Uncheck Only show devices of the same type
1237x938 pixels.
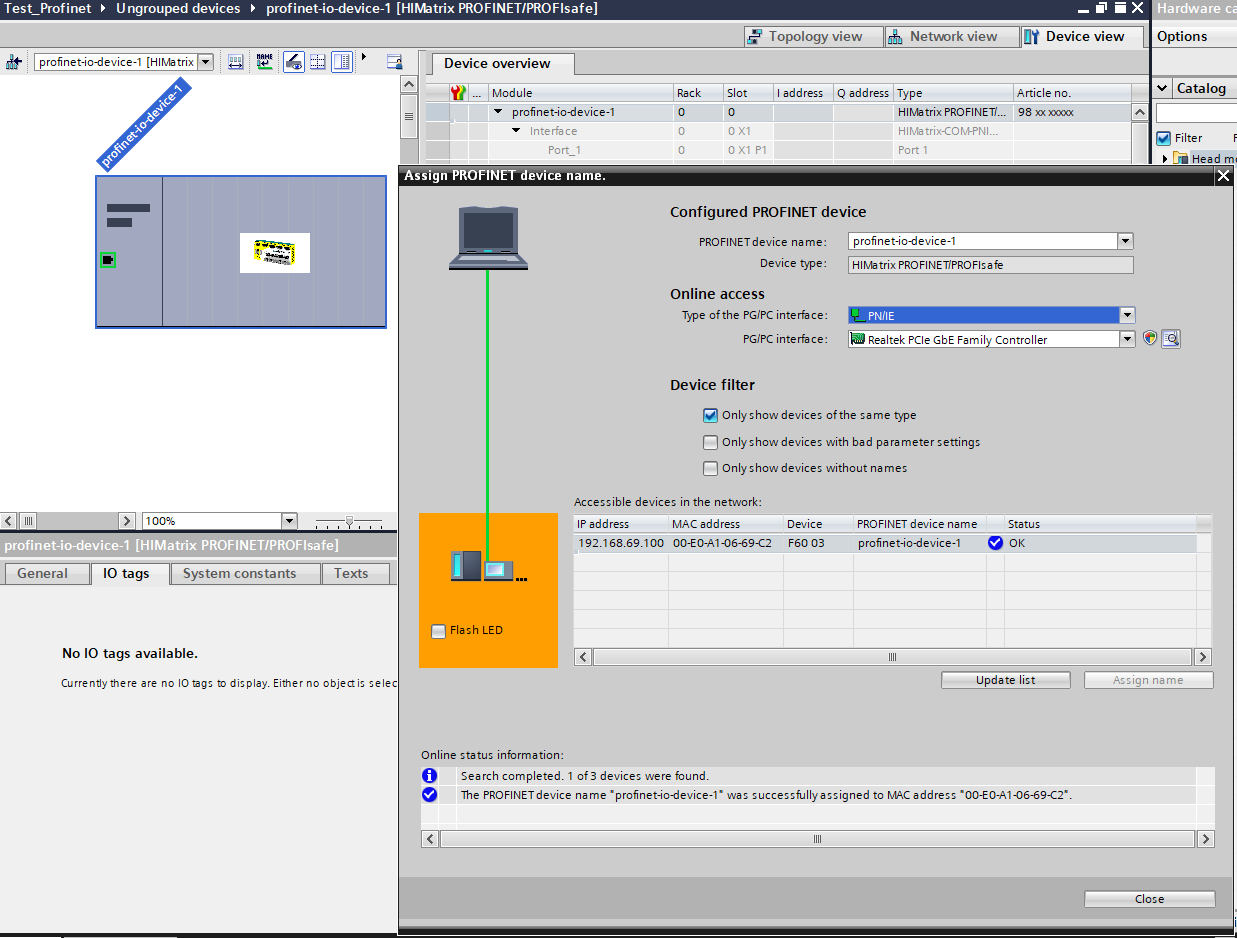(x=710, y=415)
